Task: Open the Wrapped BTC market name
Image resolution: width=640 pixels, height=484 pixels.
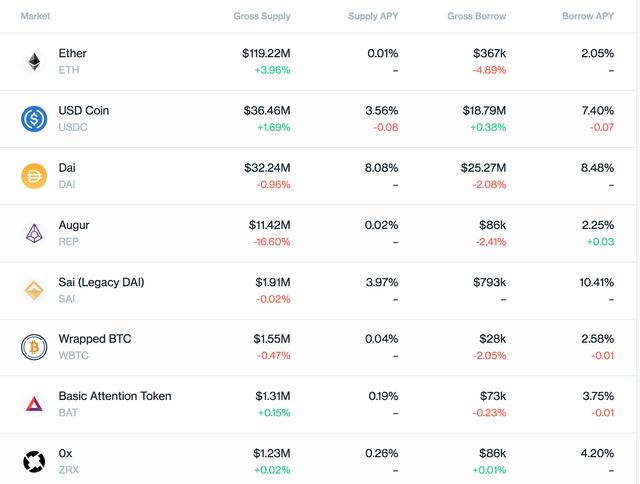Action: pos(95,338)
